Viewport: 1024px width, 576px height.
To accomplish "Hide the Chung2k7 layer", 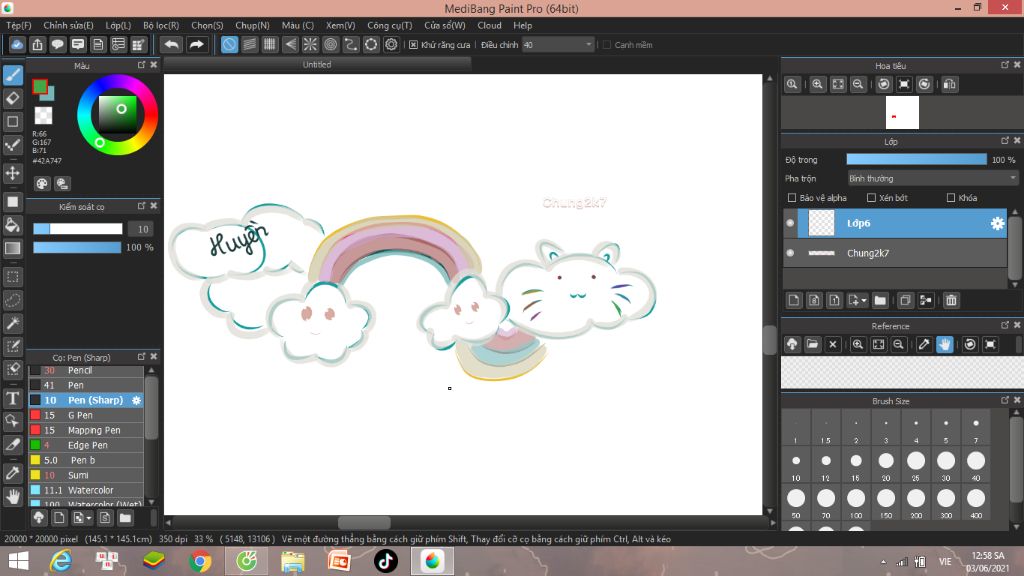I will click(790, 253).
